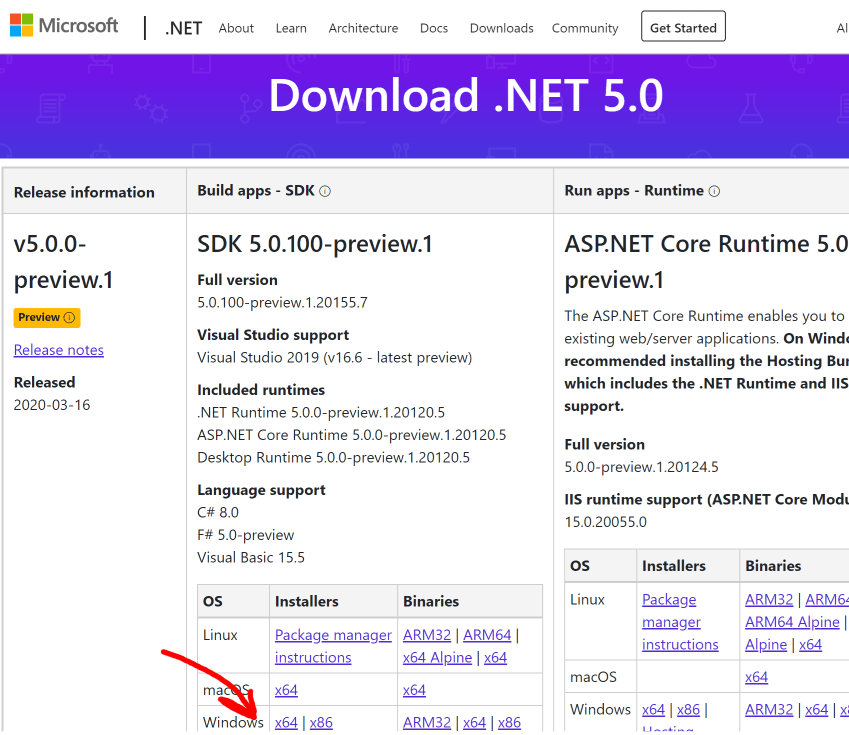Open the .NET home link
849x735 pixels.
[184, 28]
